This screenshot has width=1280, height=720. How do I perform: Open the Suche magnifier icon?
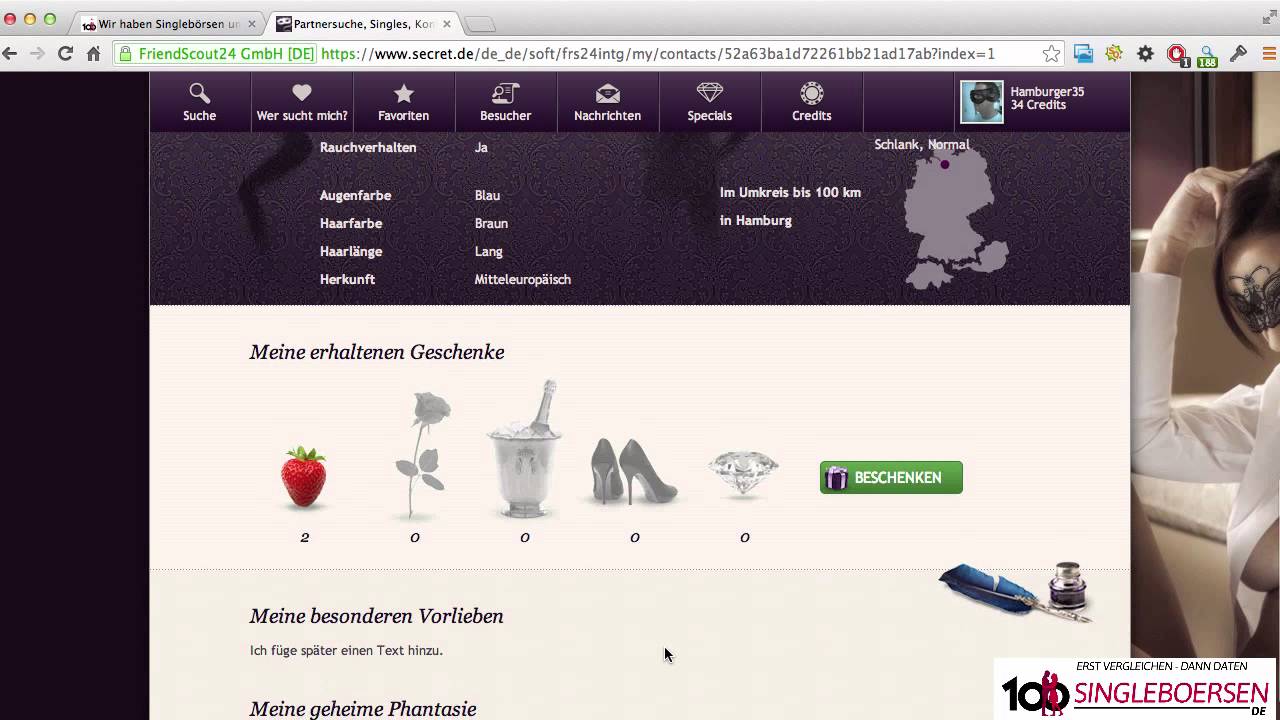[199, 94]
